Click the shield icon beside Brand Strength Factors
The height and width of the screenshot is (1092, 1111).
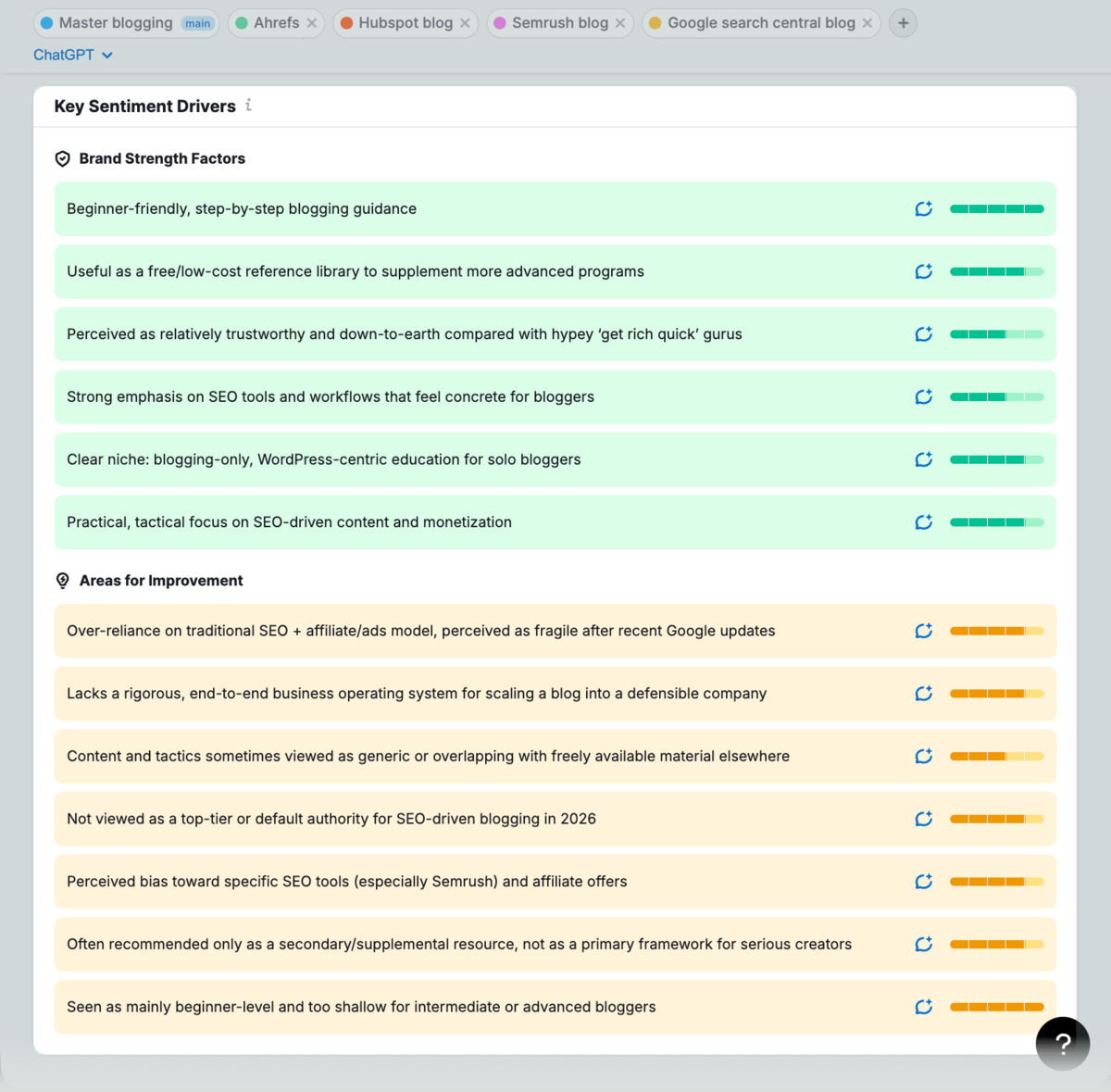62,158
